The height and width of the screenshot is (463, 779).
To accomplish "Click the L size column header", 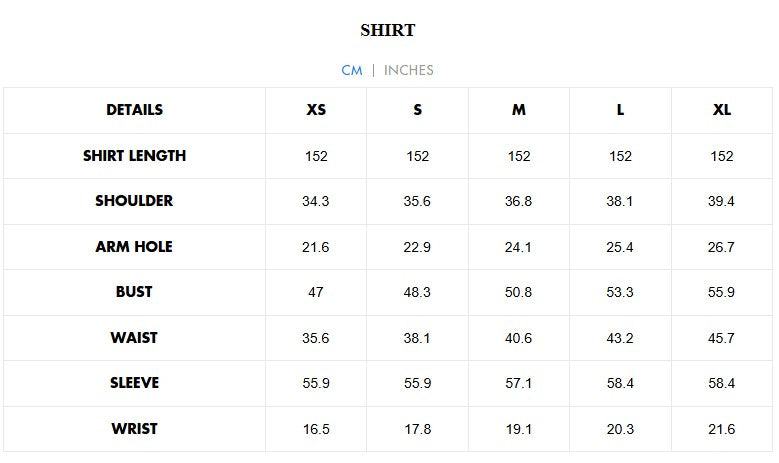I will 620,110.
